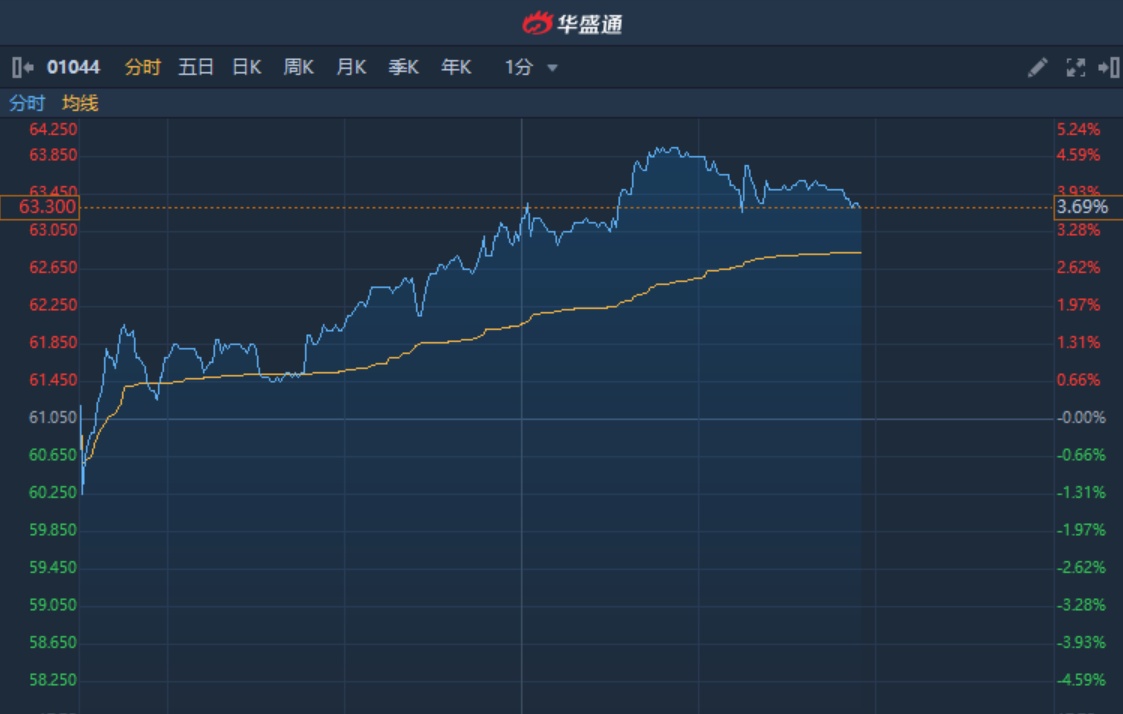Click the 华盛通 logo icon

(537, 22)
